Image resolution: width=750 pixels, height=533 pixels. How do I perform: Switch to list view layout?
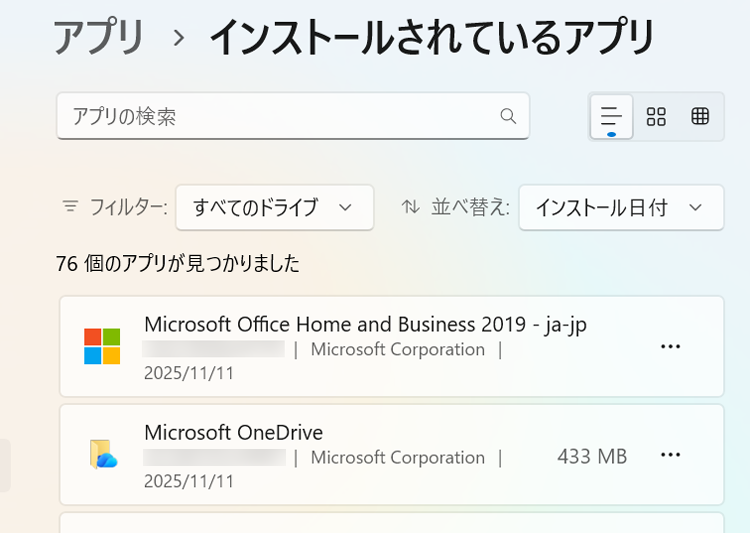611,117
